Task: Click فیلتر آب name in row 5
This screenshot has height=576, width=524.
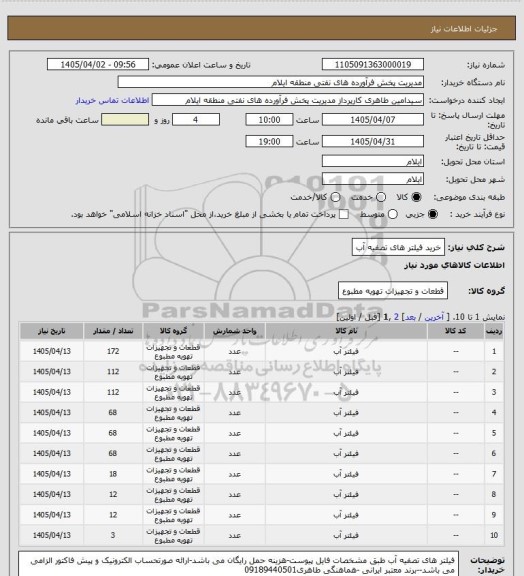Action: point(346,433)
